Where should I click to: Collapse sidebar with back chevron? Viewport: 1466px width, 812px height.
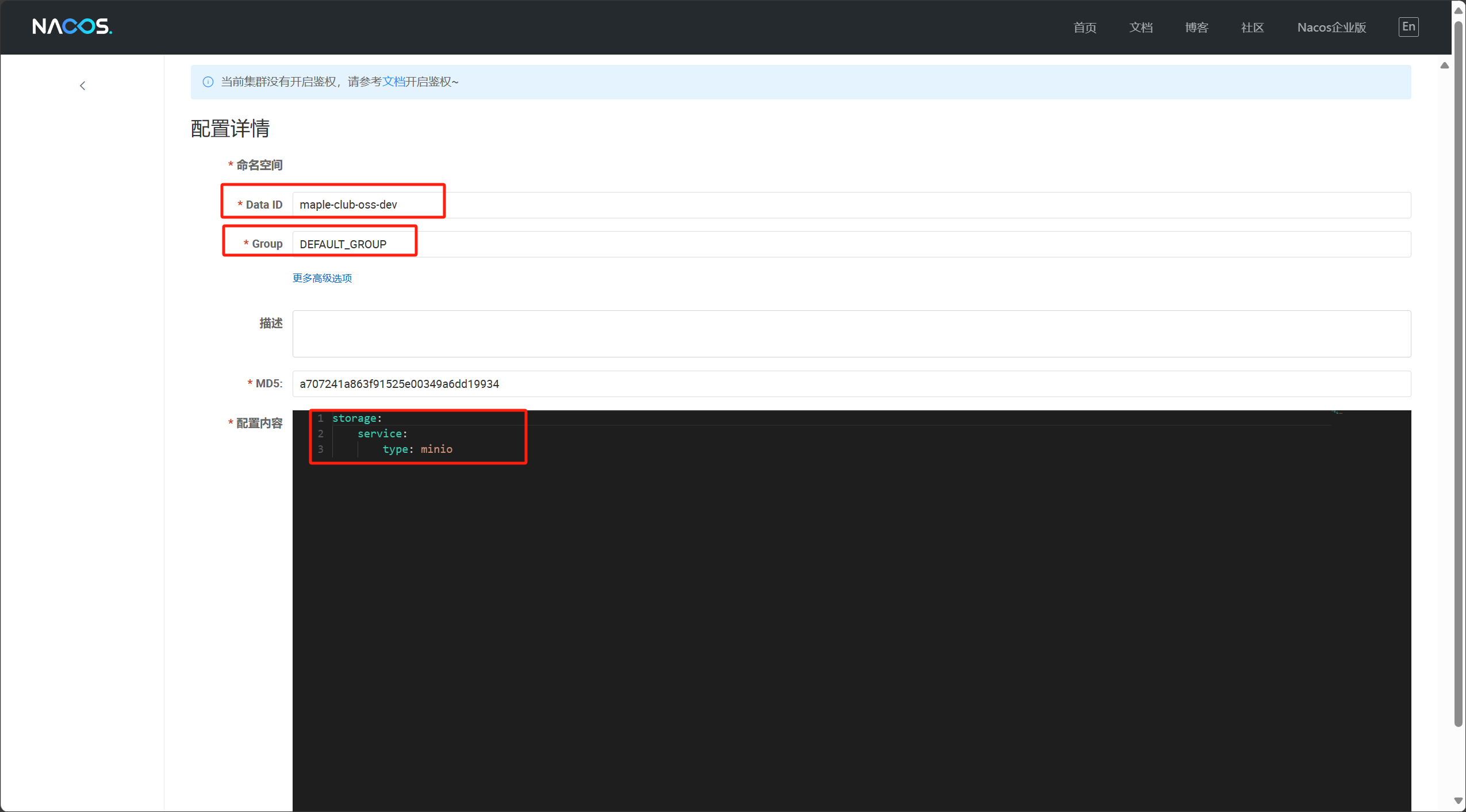(x=82, y=86)
